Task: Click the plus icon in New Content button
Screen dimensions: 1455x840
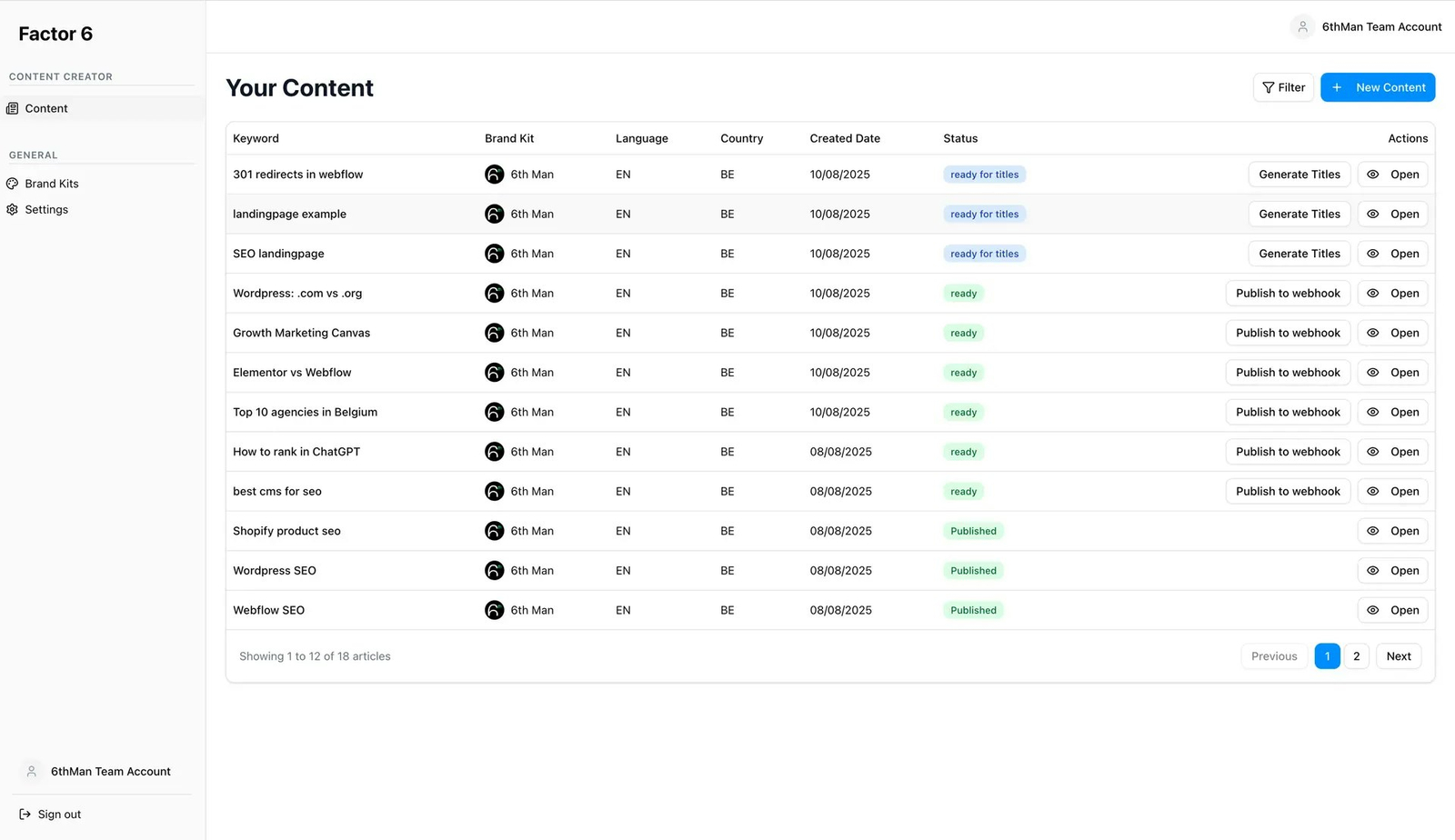Action: point(1337,87)
